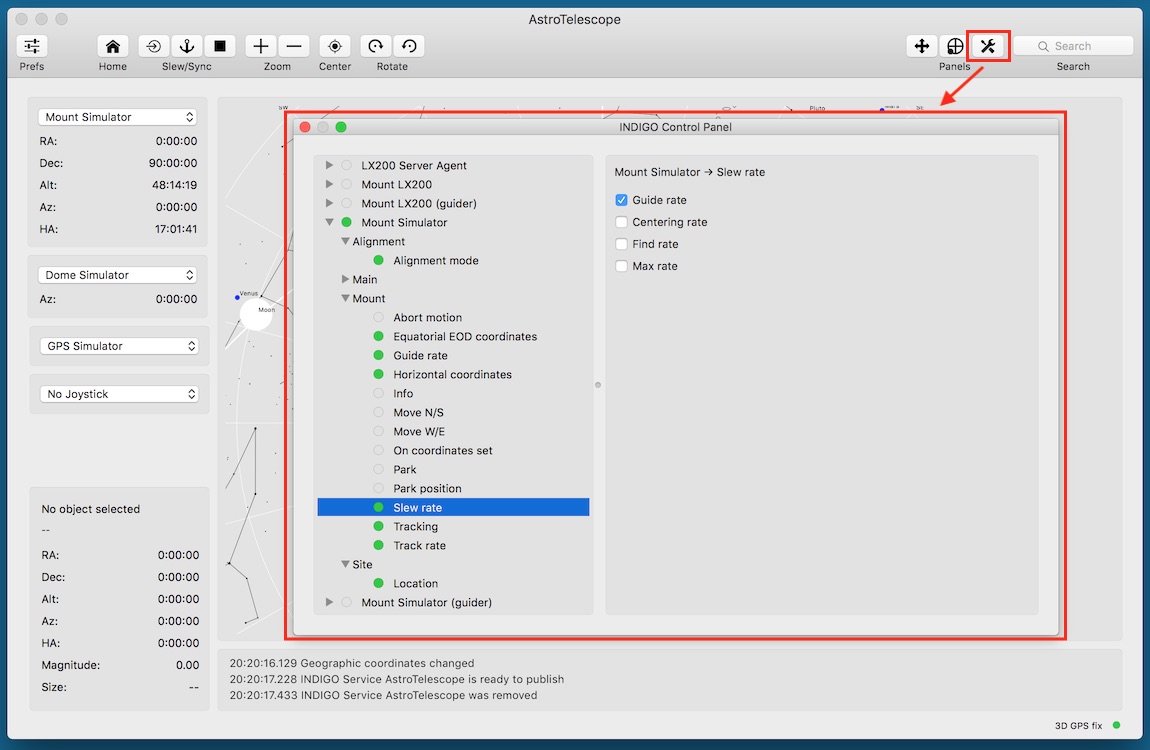Click the Center crosshair icon
1150x750 pixels.
pos(334,46)
